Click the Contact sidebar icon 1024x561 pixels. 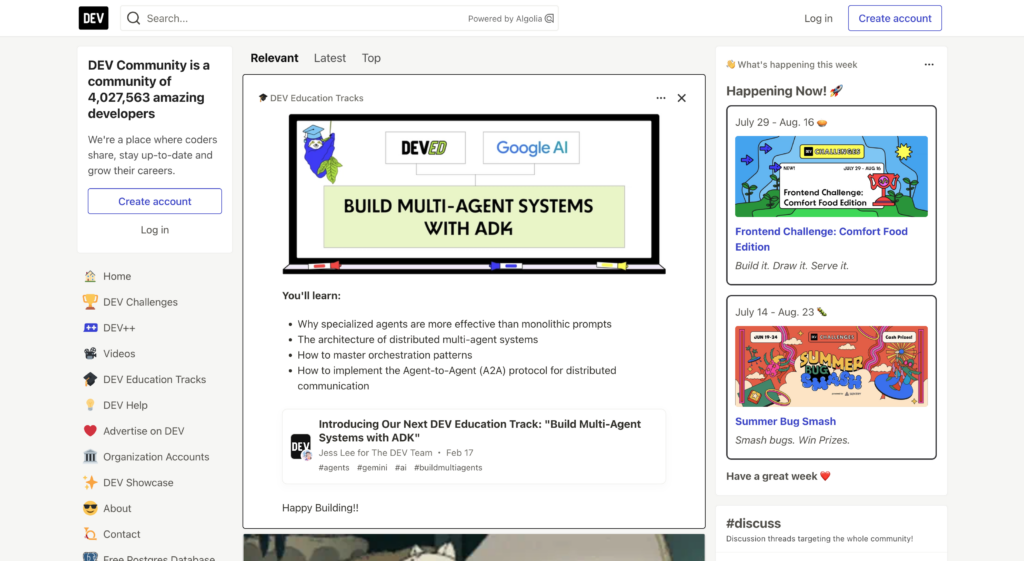coord(90,534)
